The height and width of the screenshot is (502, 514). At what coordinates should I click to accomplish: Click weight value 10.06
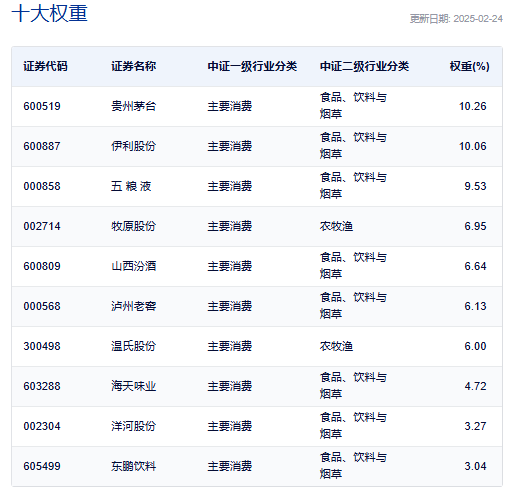[473, 146]
